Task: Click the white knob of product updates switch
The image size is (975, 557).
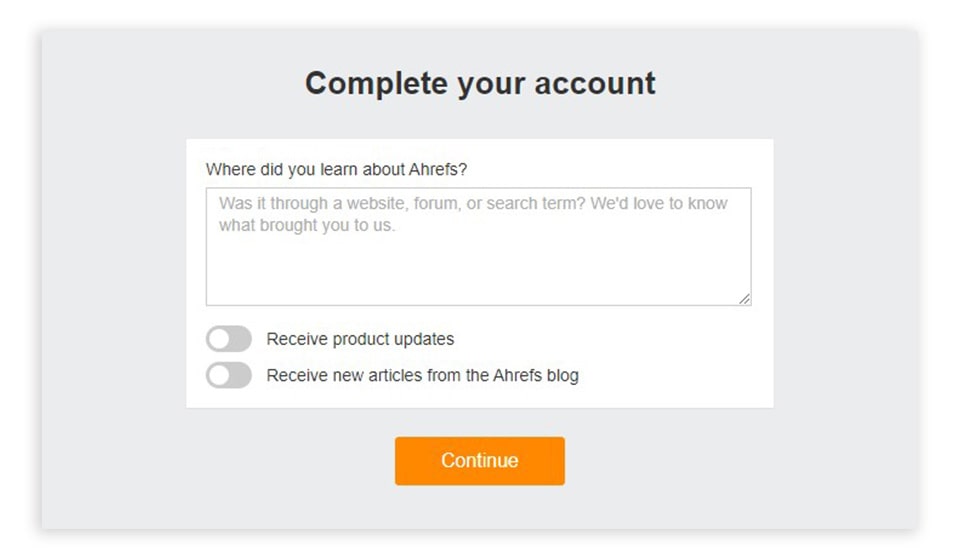Action: 219,339
